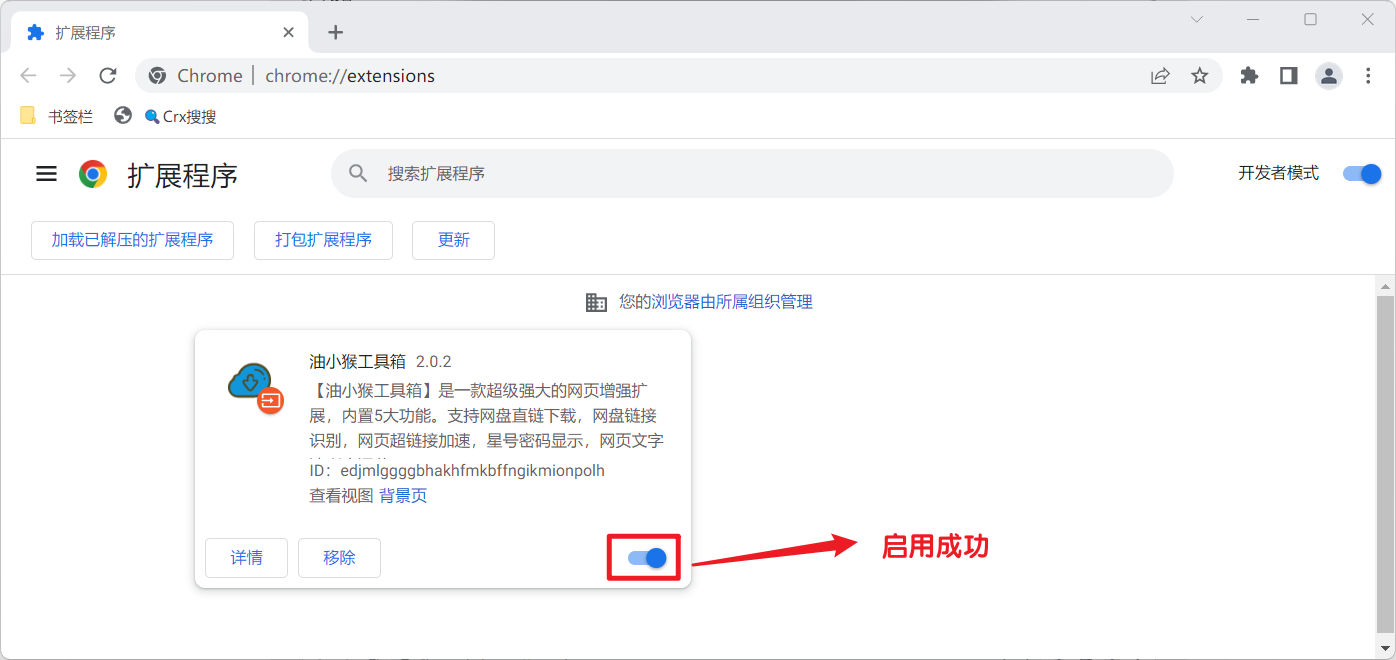
Task: Click the 打包扩展程序 button
Action: (x=323, y=240)
